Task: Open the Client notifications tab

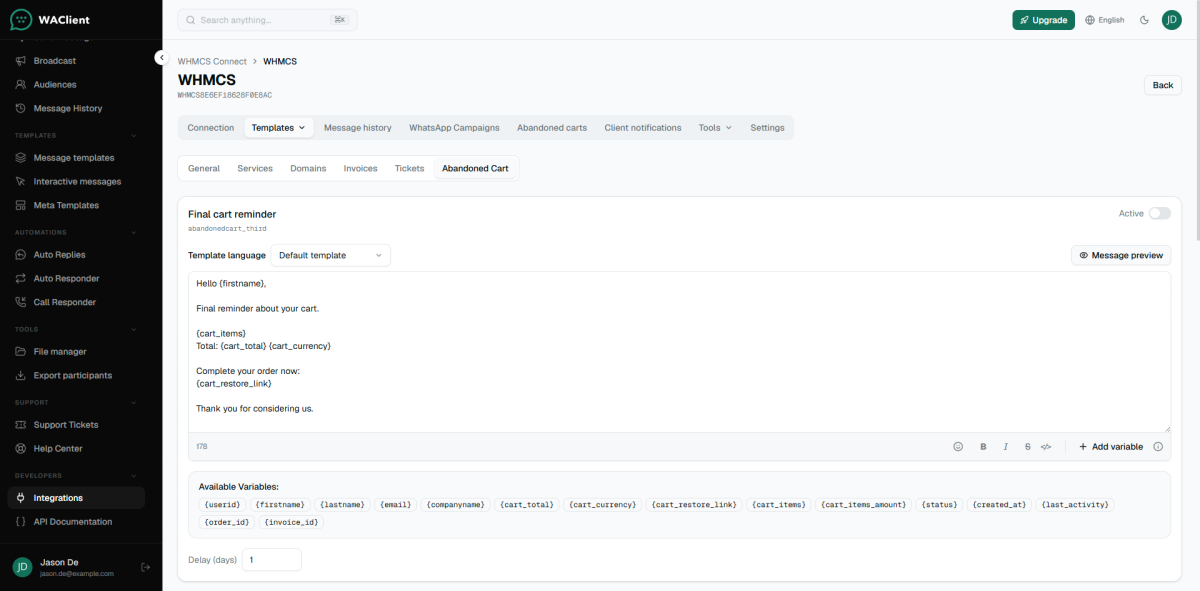Action: coord(643,128)
